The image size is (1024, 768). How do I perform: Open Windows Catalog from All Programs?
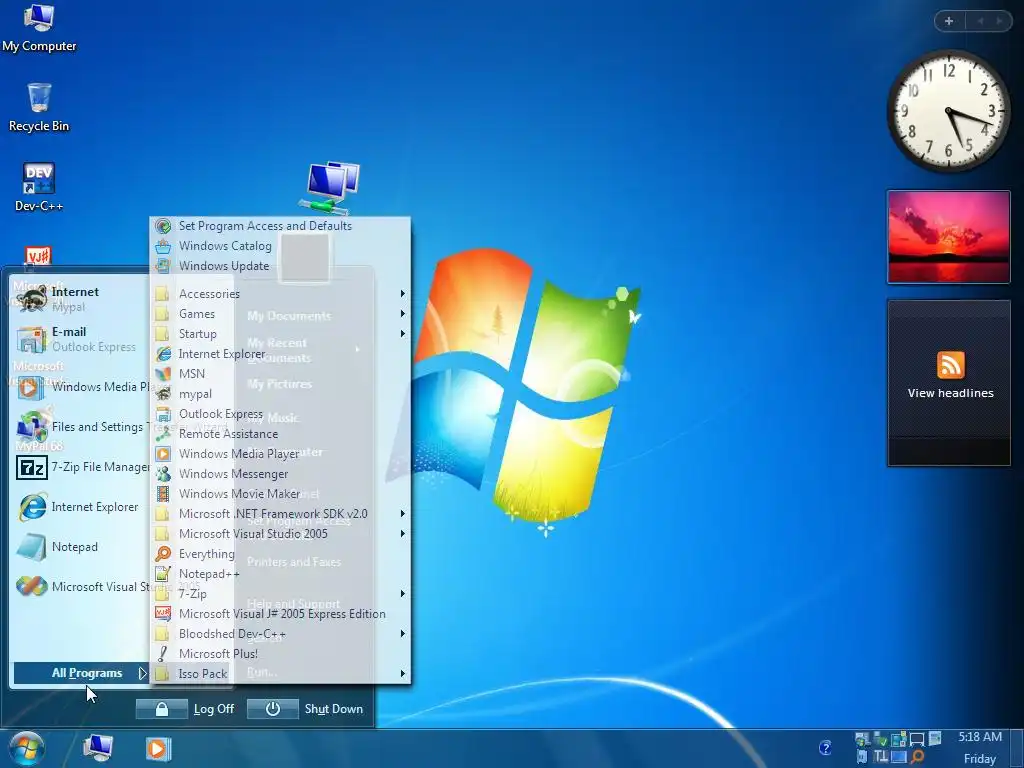click(280, 246)
